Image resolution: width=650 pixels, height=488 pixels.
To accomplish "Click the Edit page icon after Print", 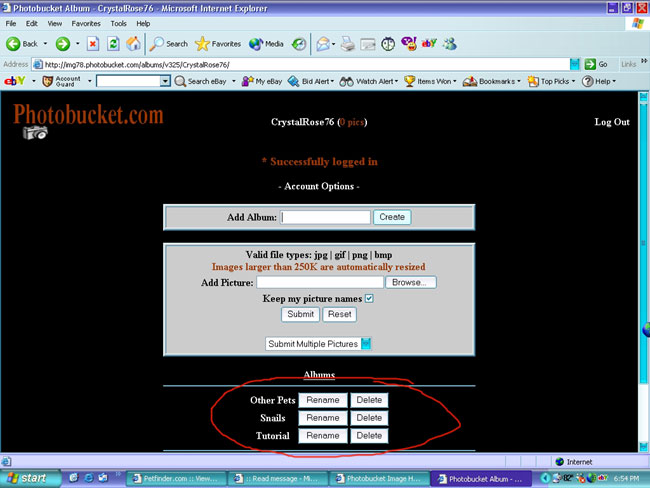I will tap(368, 44).
